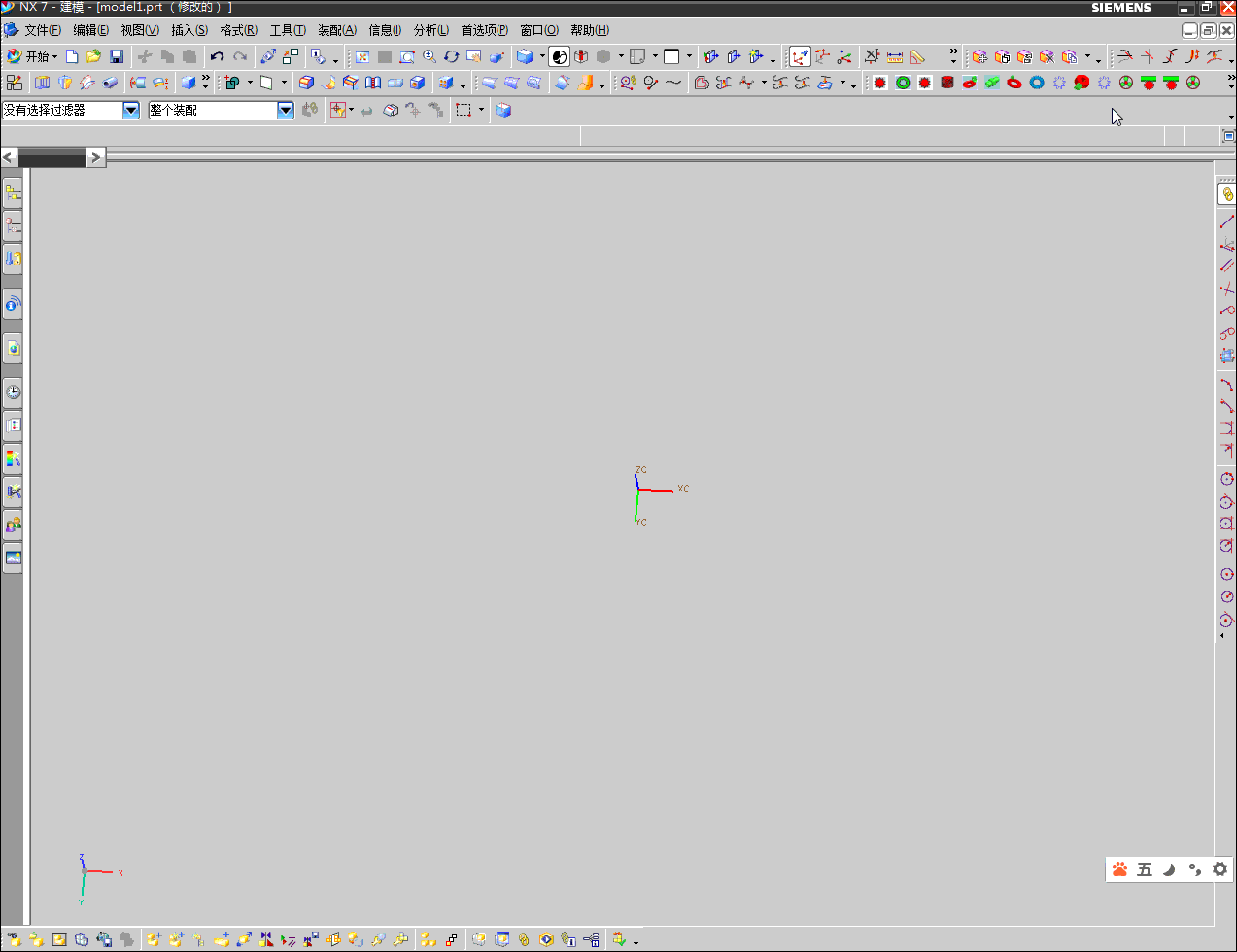1237x952 pixels.
Task: Toggle the WCS display button
Action: pos(800,56)
